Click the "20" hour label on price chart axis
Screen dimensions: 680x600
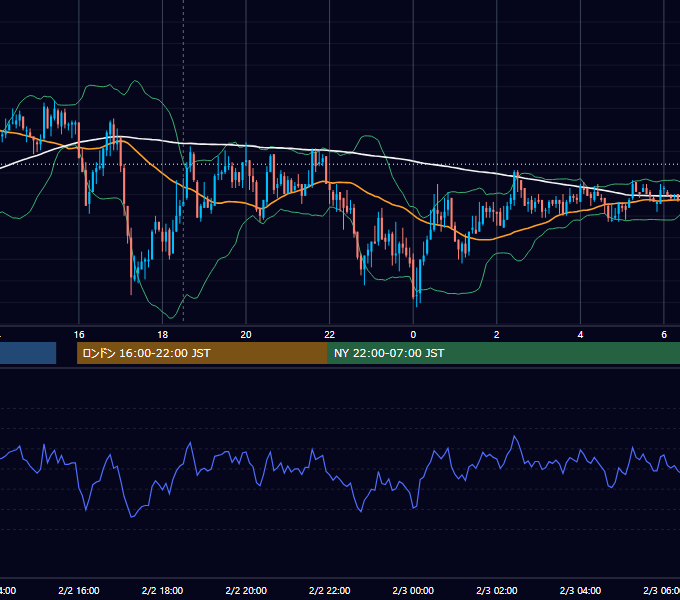tap(246, 335)
